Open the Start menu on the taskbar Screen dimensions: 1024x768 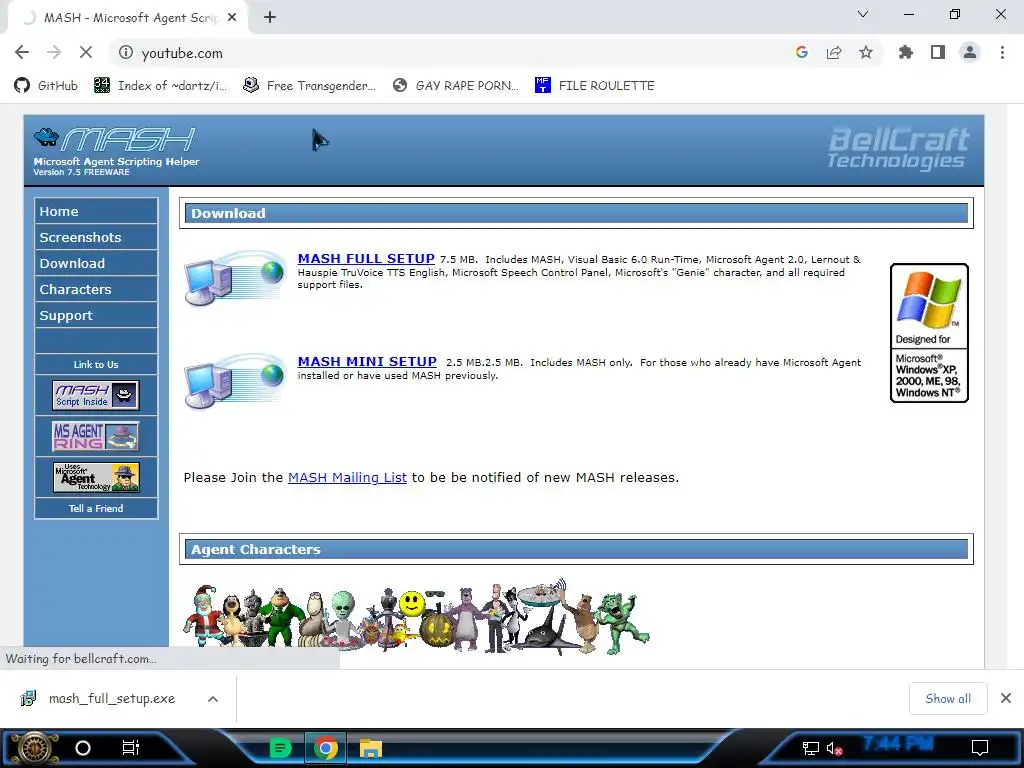coord(34,748)
